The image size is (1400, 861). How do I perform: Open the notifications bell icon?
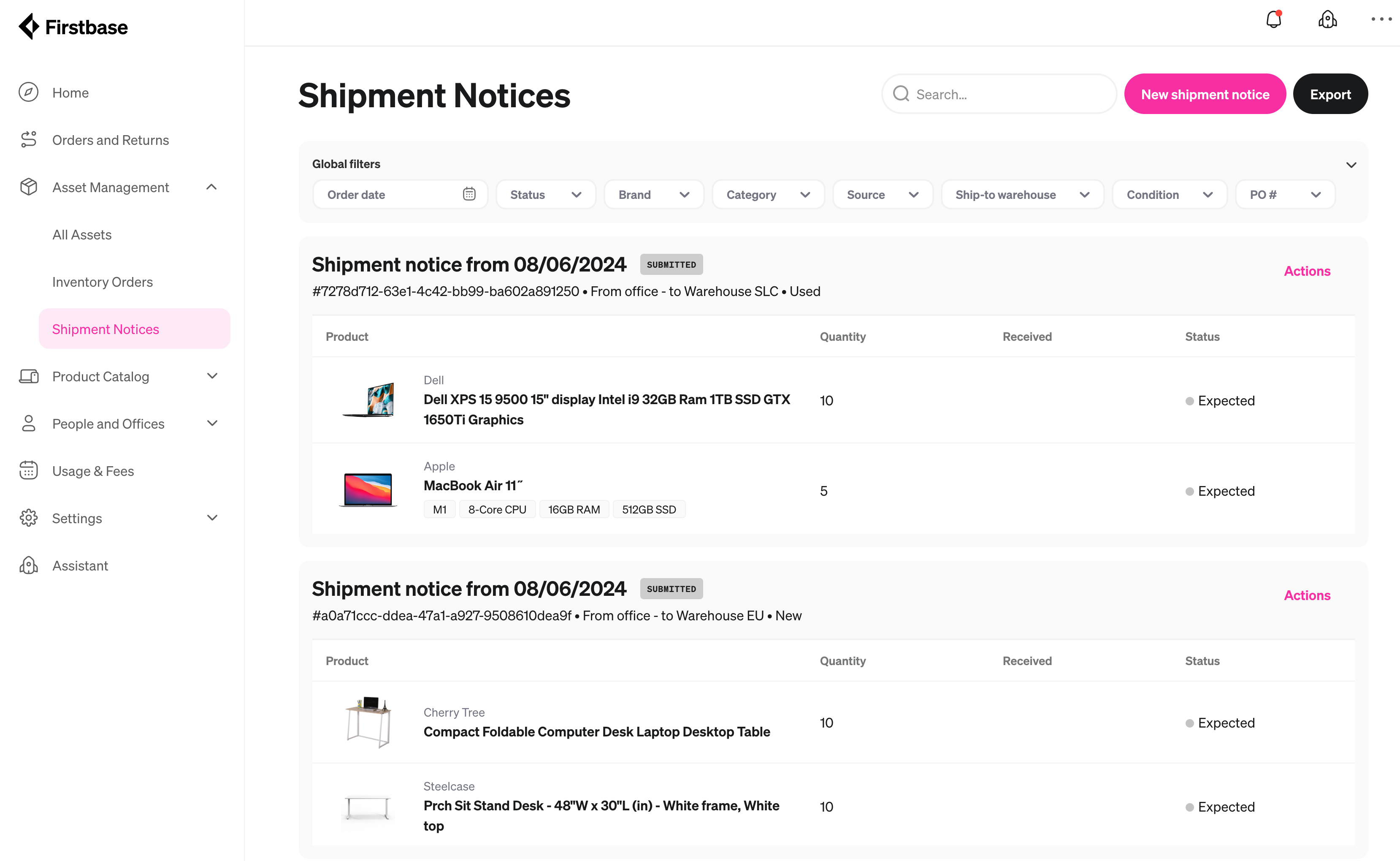(1274, 19)
